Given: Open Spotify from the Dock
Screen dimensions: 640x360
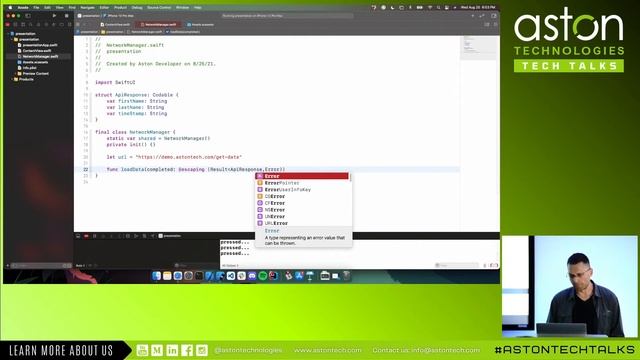Looking at the screenshot, I should pyautogui.click(x=262, y=276).
